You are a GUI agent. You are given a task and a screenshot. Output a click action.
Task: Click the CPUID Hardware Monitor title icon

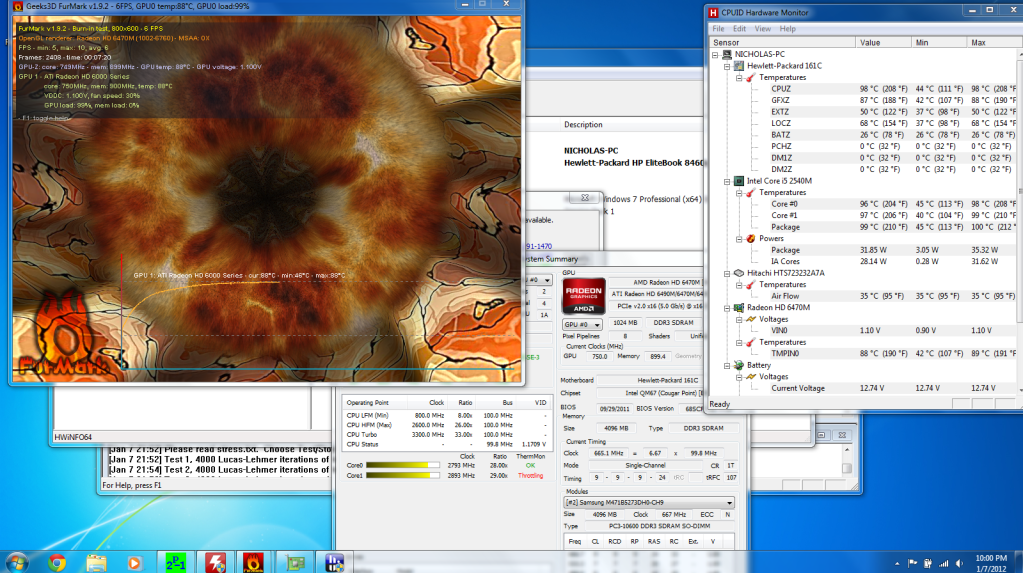coord(713,12)
